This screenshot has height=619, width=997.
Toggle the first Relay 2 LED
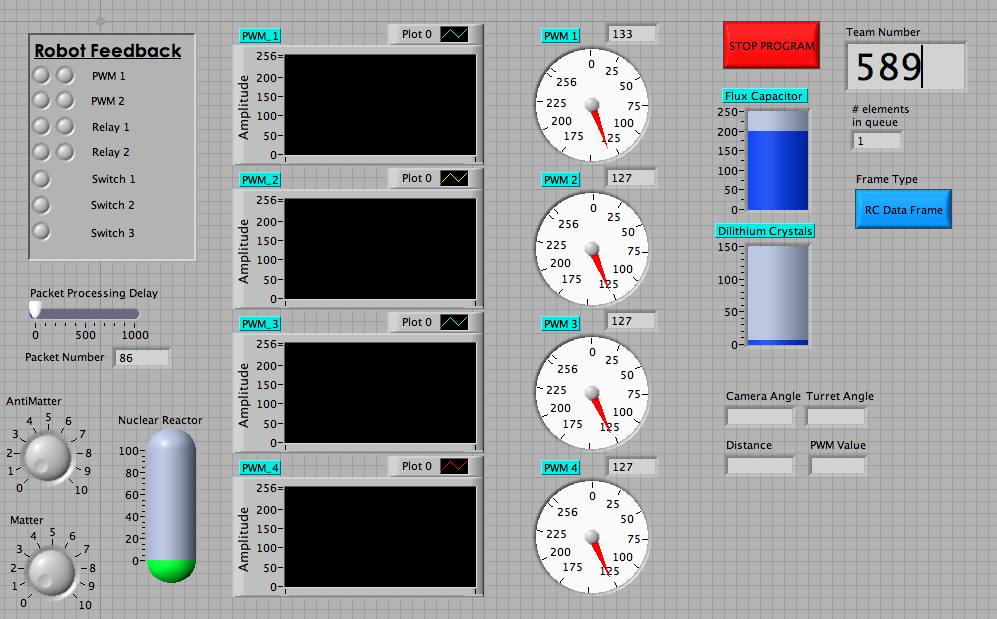pyautogui.click(x=41, y=151)
